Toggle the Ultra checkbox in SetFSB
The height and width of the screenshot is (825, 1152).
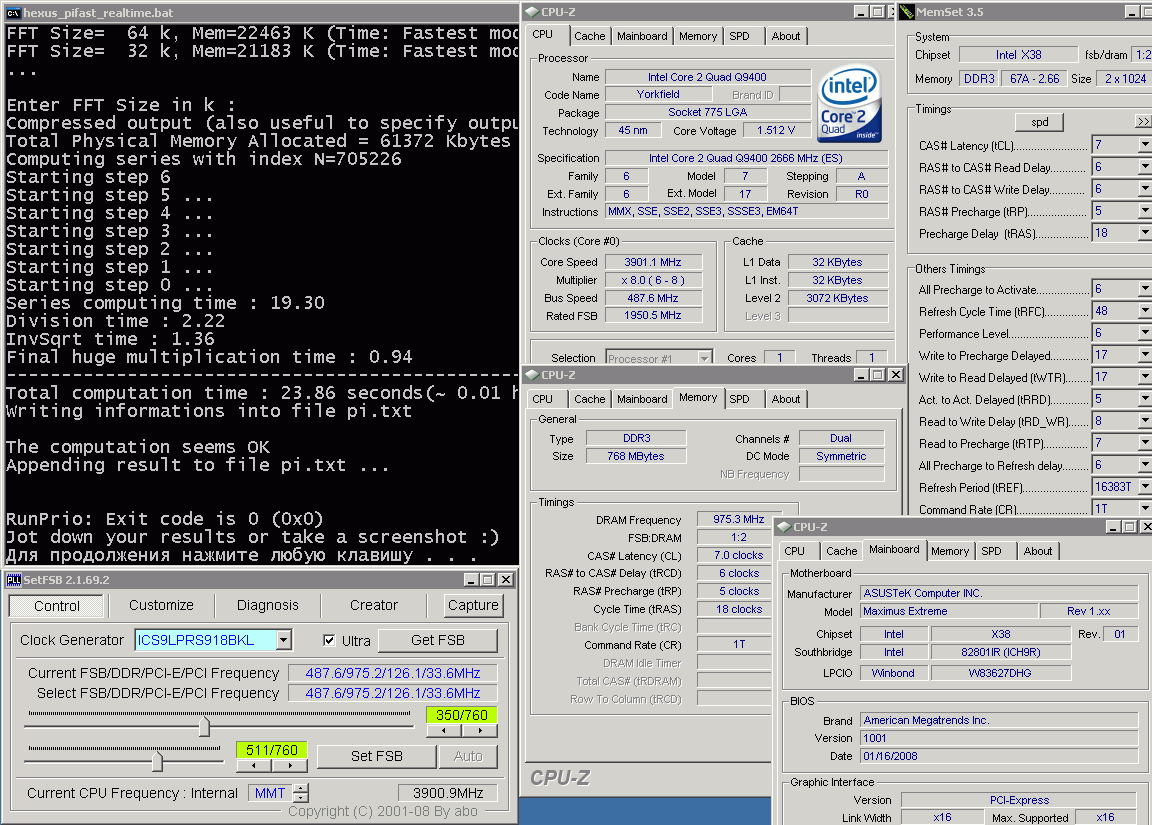tap(329, 641)
